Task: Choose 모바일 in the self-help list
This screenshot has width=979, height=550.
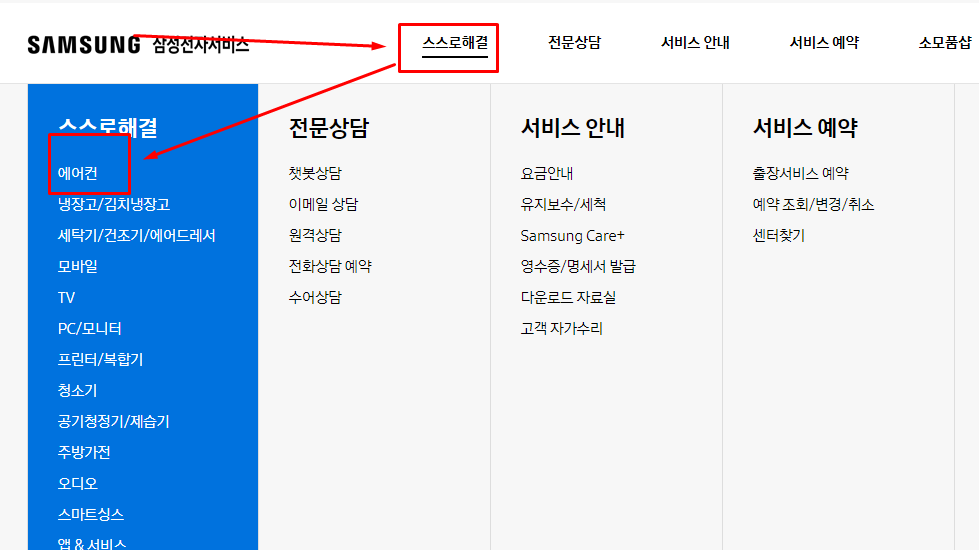Action: point(77,267)
